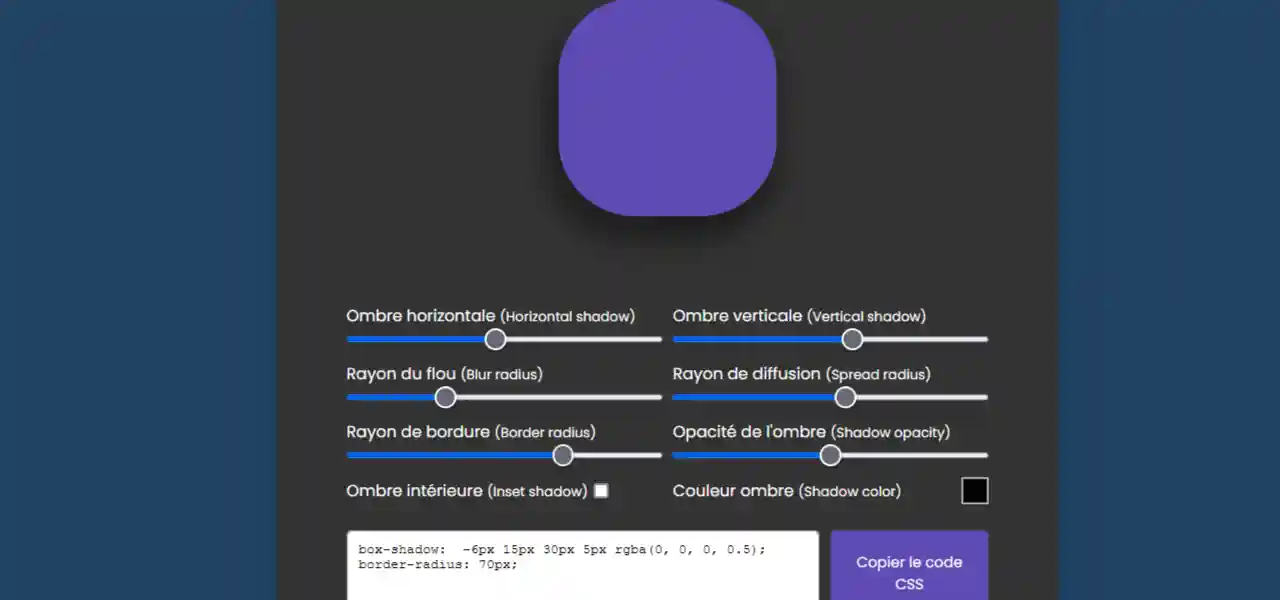
Task: Click the Couleur ombre label text
Action: pos(786,491)
